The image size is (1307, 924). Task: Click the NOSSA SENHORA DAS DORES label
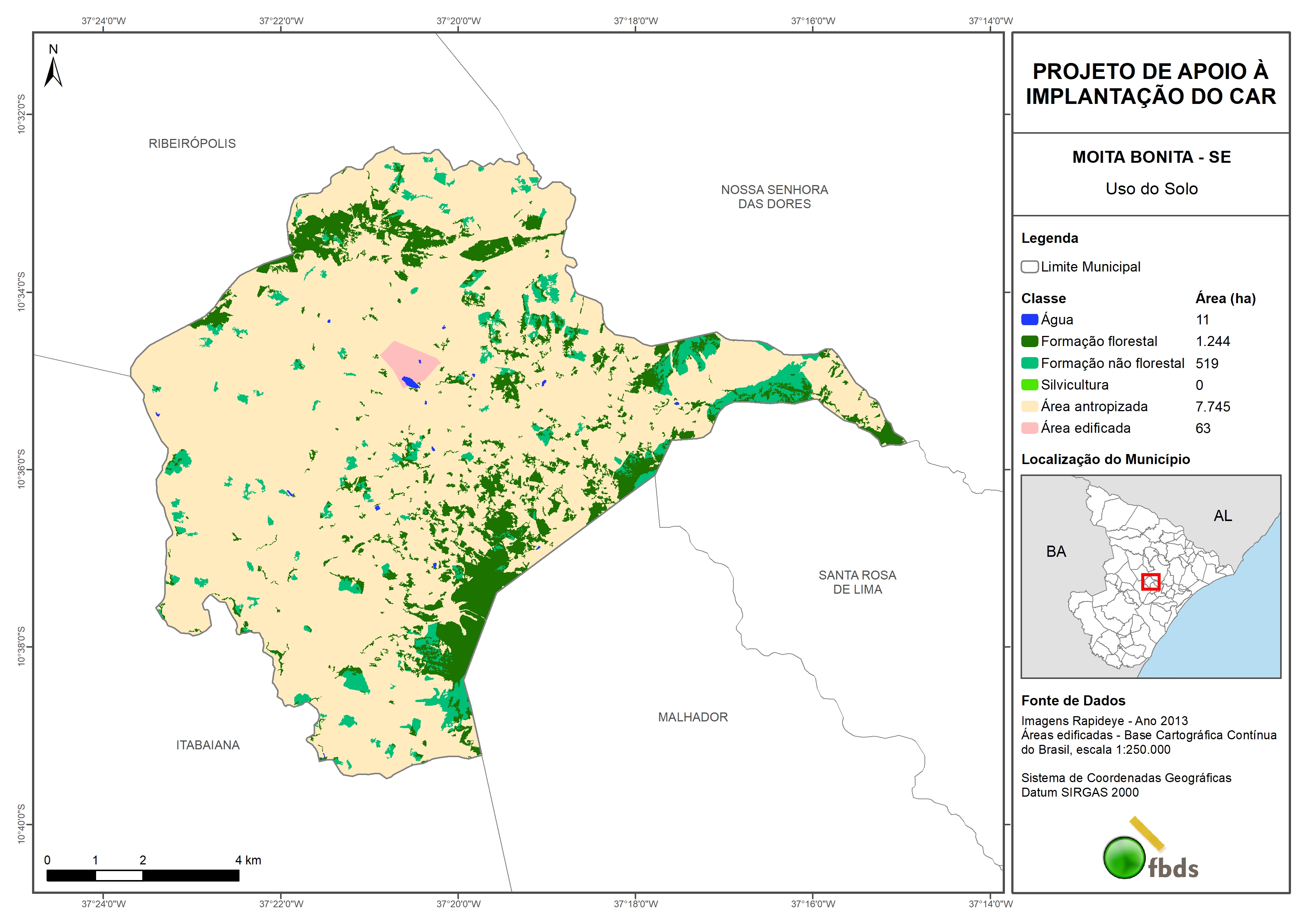(x=774, y=196)
